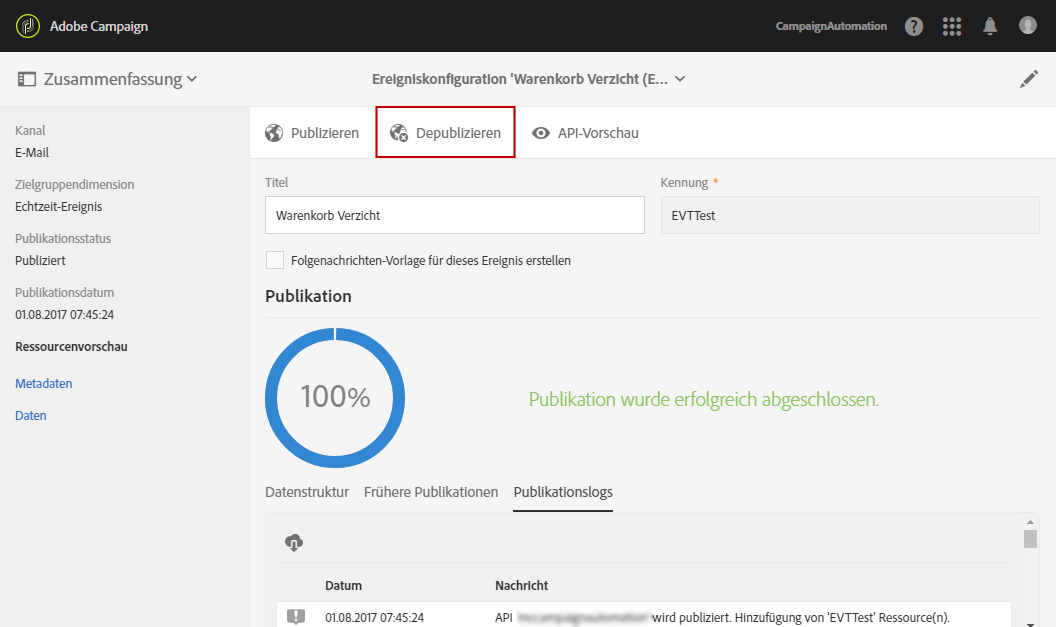
Task: Click the Publizieren button label
Action: point(325,133)
